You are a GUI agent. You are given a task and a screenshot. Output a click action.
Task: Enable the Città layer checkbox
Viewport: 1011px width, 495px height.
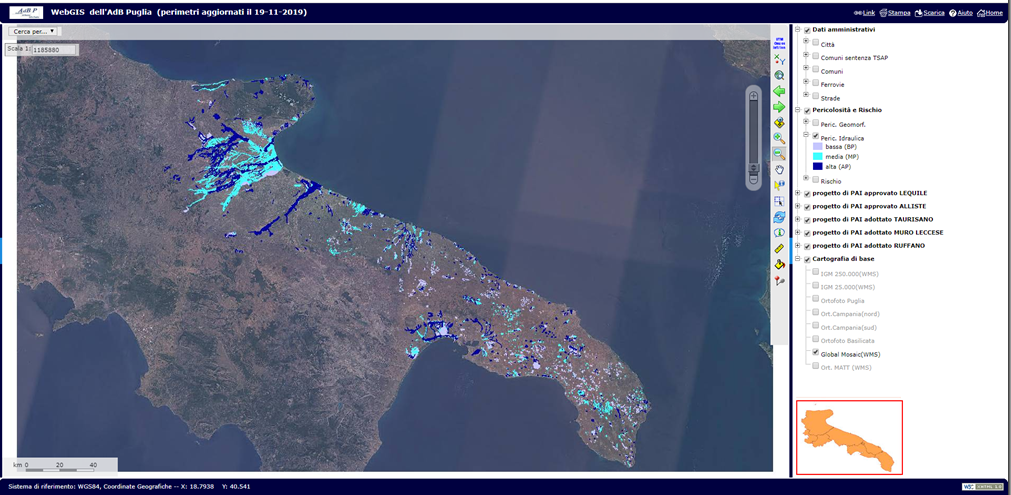pyautogui.click(x=816, y=43)
